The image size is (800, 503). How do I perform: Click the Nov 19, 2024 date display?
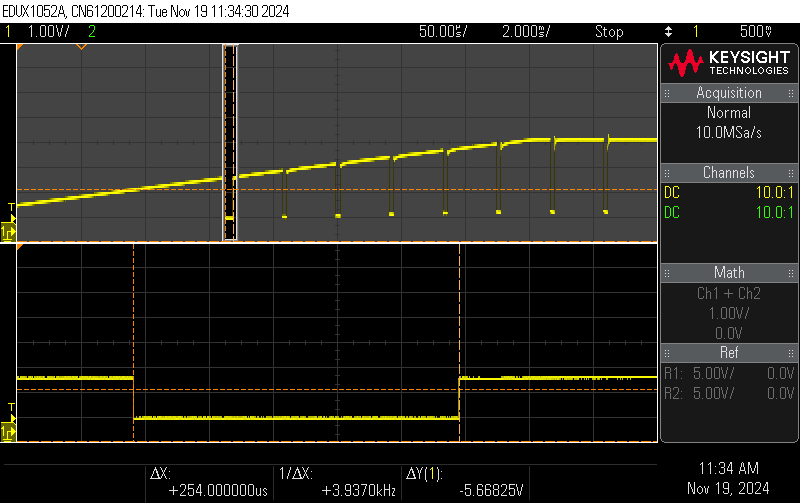[x=729, y=489]
